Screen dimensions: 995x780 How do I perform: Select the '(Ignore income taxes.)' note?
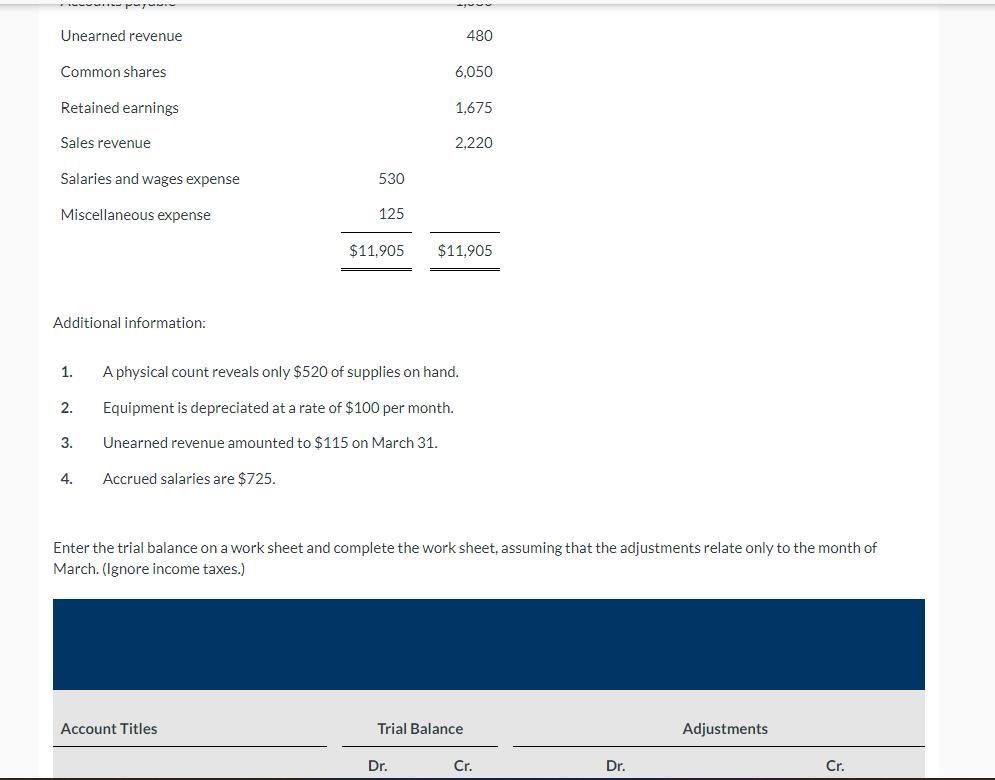[x=173, y=569]
